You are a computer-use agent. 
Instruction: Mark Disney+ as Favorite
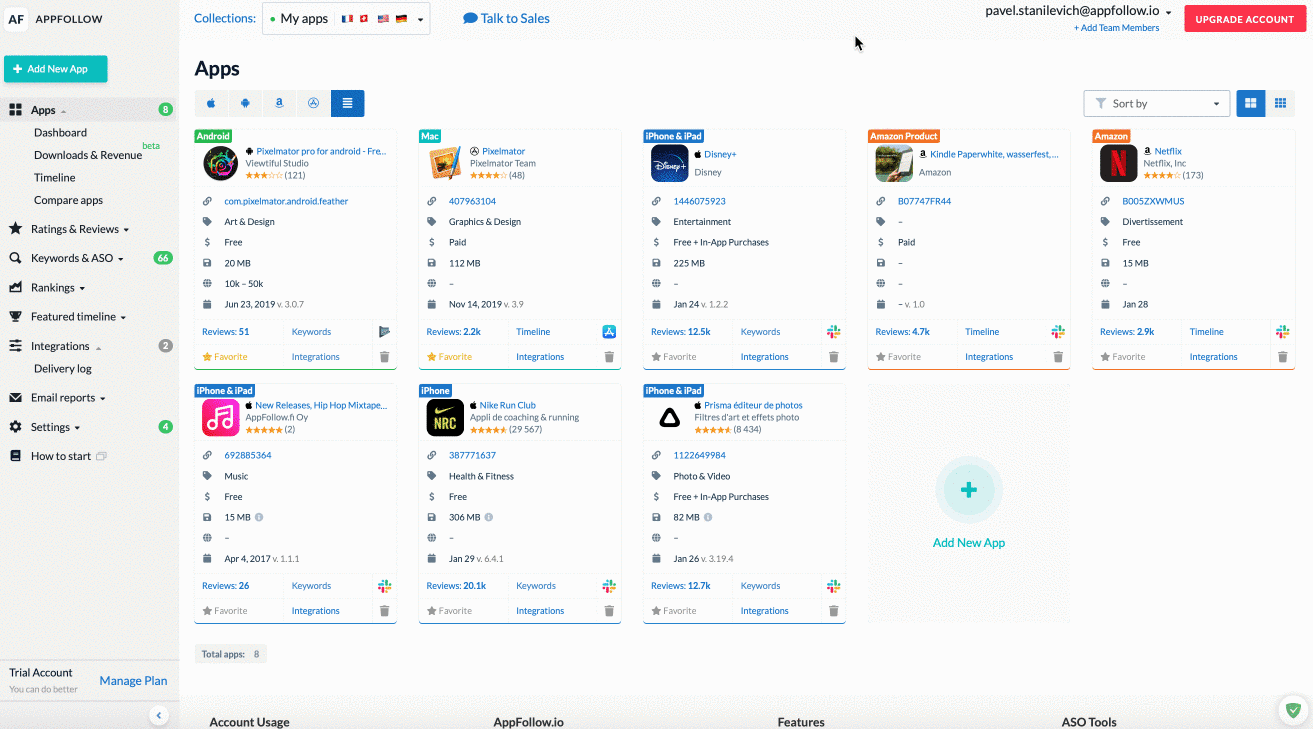coord(674,357)
